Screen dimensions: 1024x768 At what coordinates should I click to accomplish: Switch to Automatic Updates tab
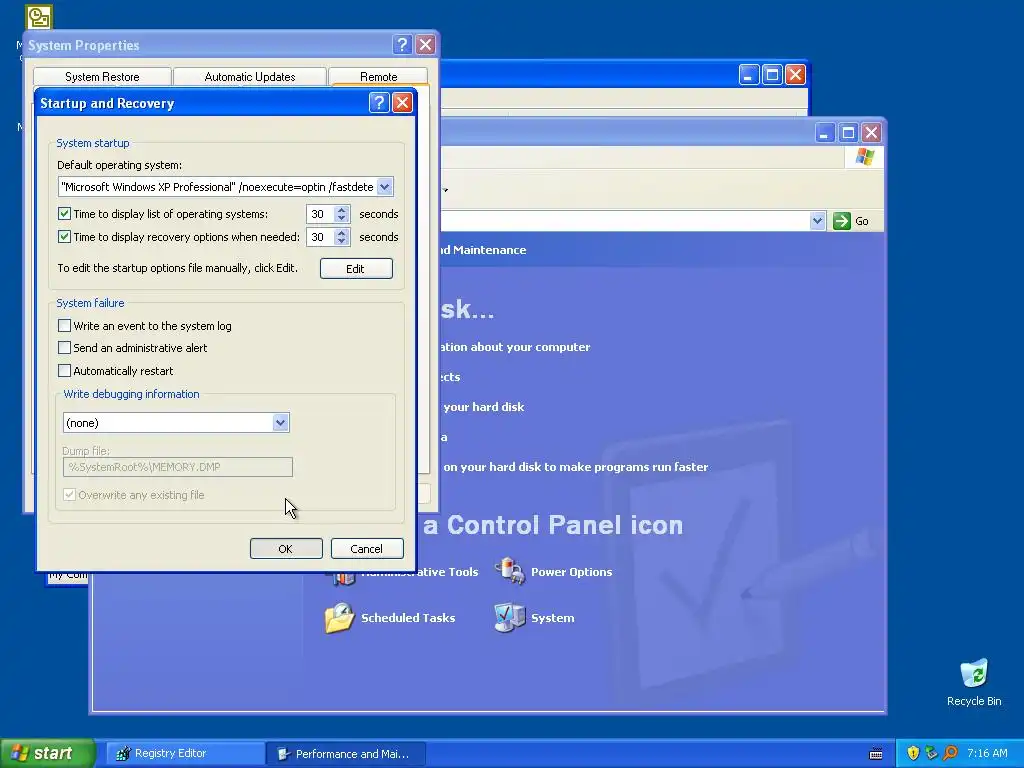pyautogui.click(x=249, y=76)
